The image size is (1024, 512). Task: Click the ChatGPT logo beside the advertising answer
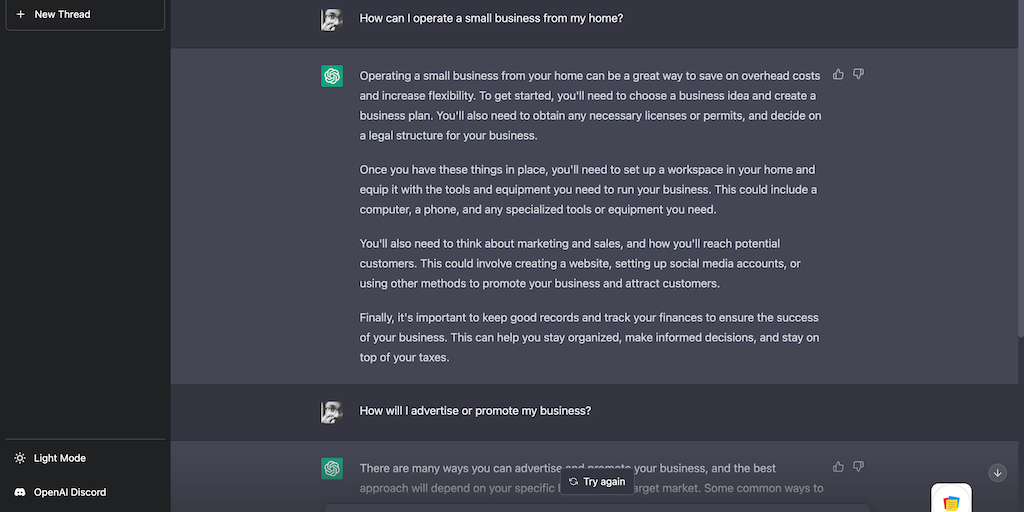[x=332, y=468]
